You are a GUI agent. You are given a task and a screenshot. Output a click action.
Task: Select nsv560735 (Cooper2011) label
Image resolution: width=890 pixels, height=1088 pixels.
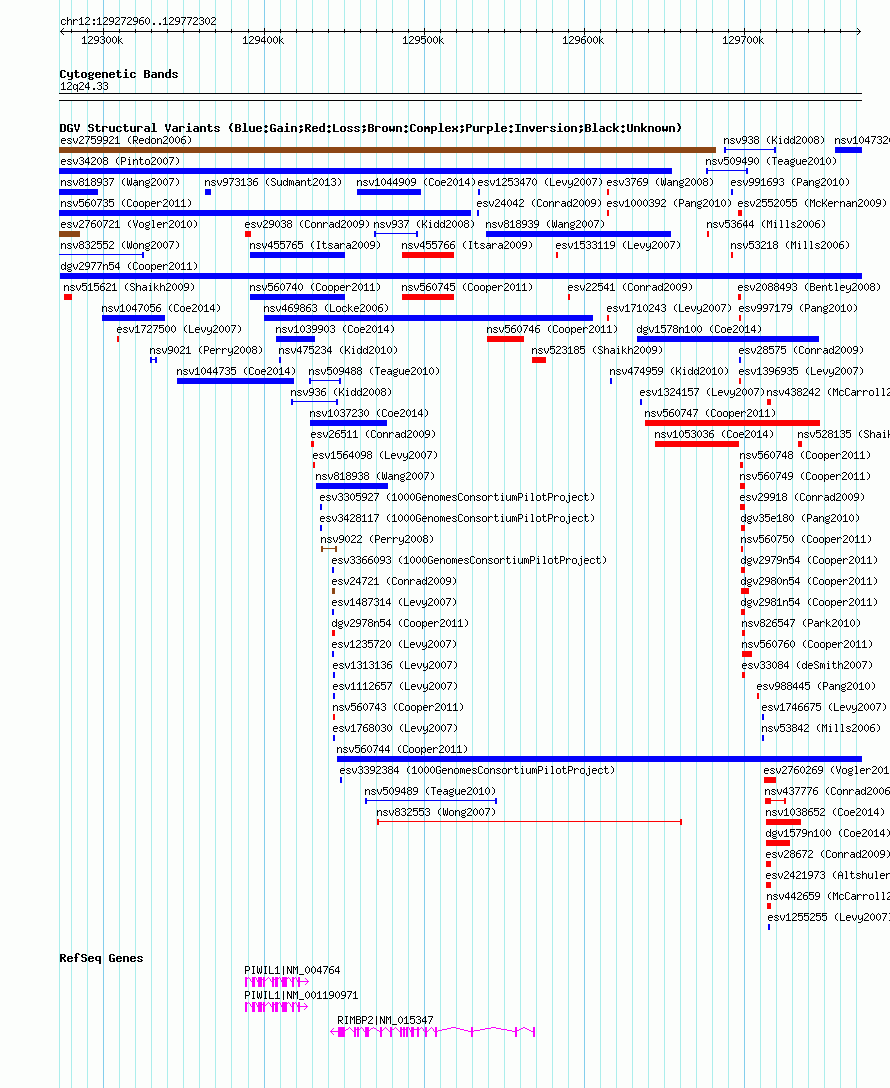click(x=126, y=203)
